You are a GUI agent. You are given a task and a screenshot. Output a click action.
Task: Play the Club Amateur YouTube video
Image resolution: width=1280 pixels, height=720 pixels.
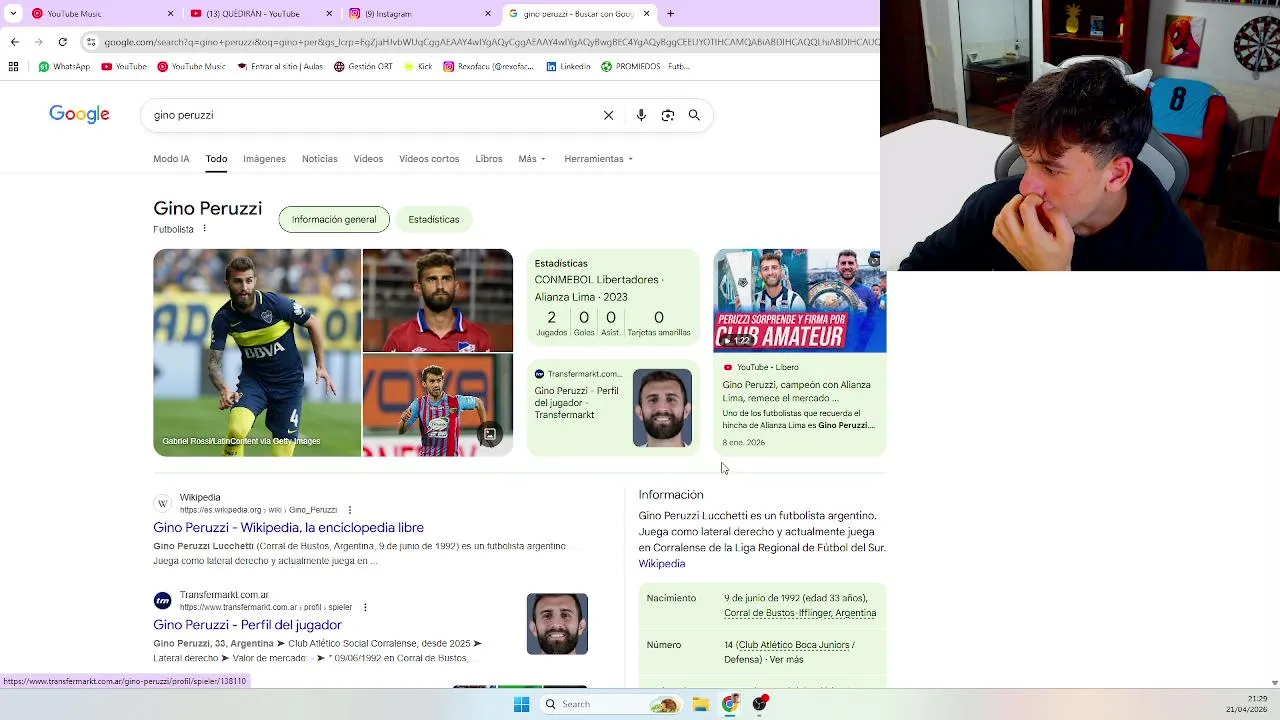(x=800, y=300)
